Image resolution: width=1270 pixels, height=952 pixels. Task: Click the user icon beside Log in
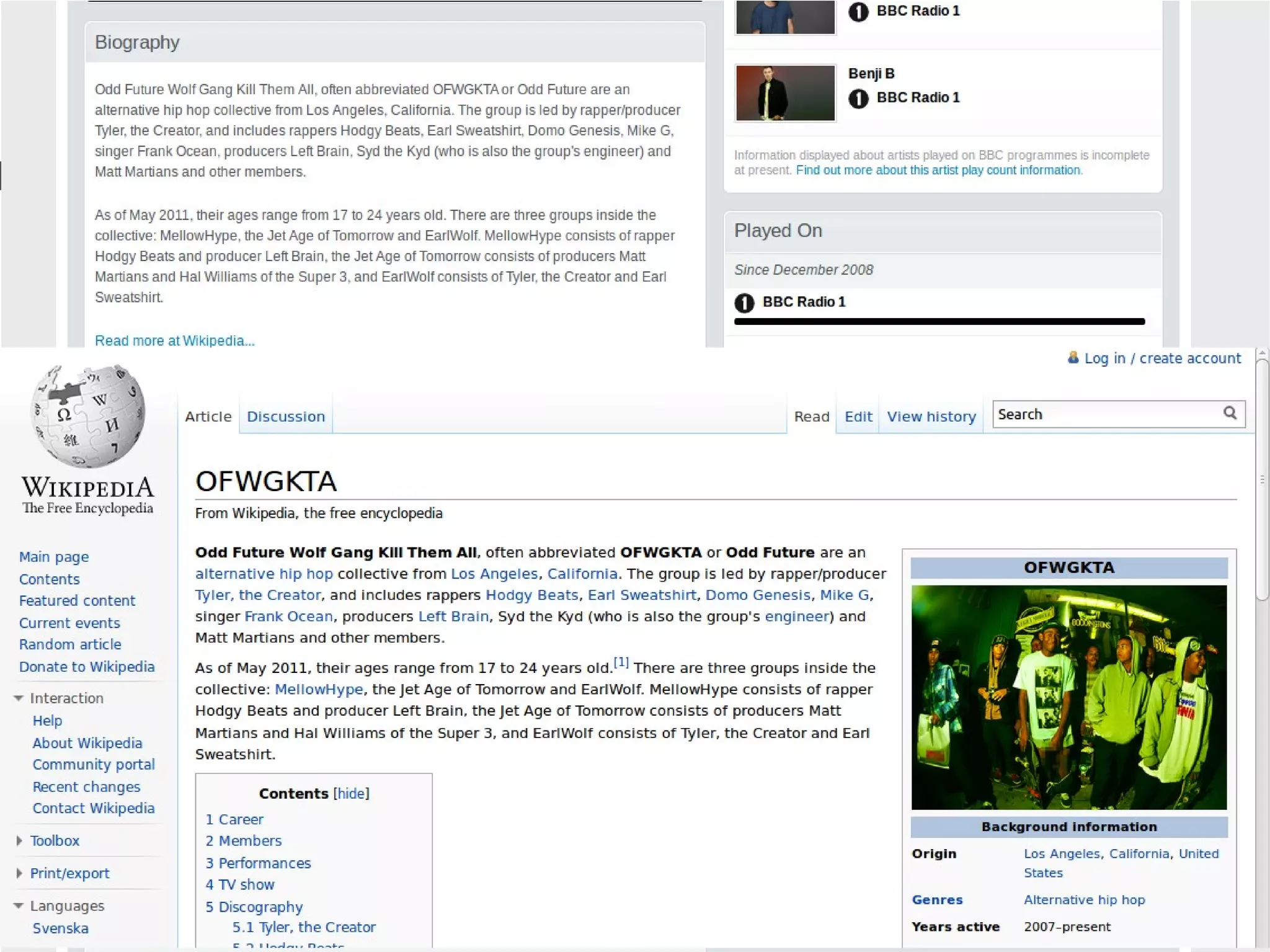click(x=1073, y=358)
